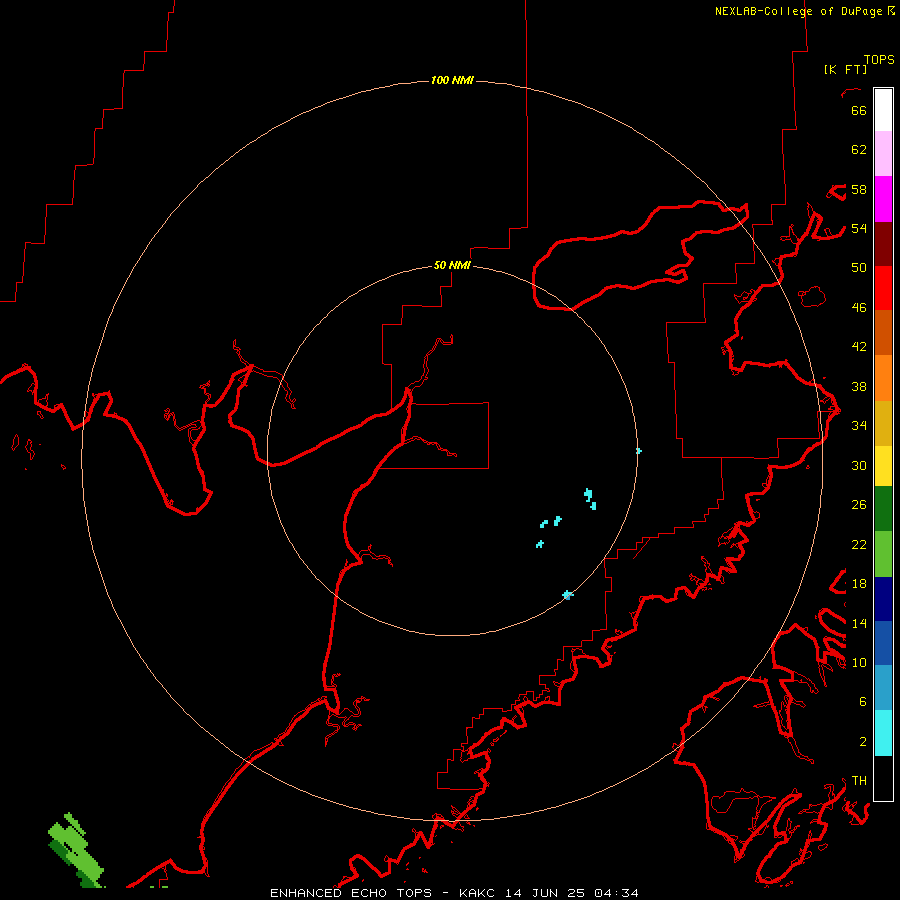Pick the dark red maroon legend band

point(883,245)
